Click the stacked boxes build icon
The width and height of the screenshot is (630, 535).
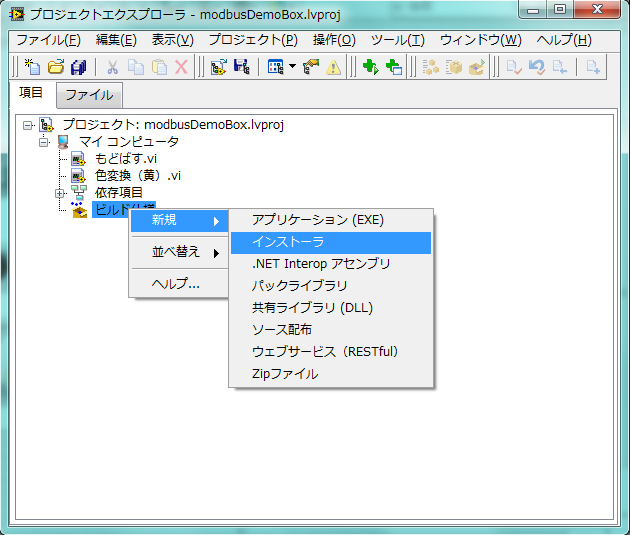click(x=431, y=67)
